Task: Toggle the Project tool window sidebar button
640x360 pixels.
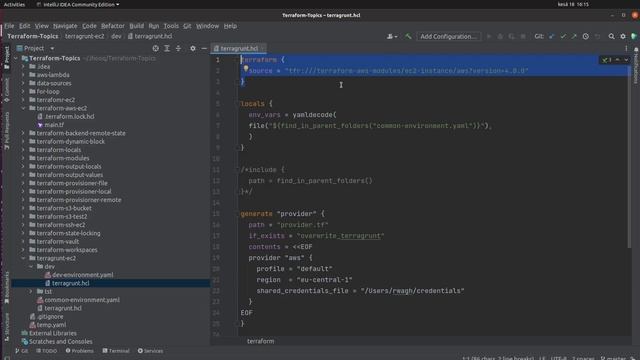Action: point(7,58)
